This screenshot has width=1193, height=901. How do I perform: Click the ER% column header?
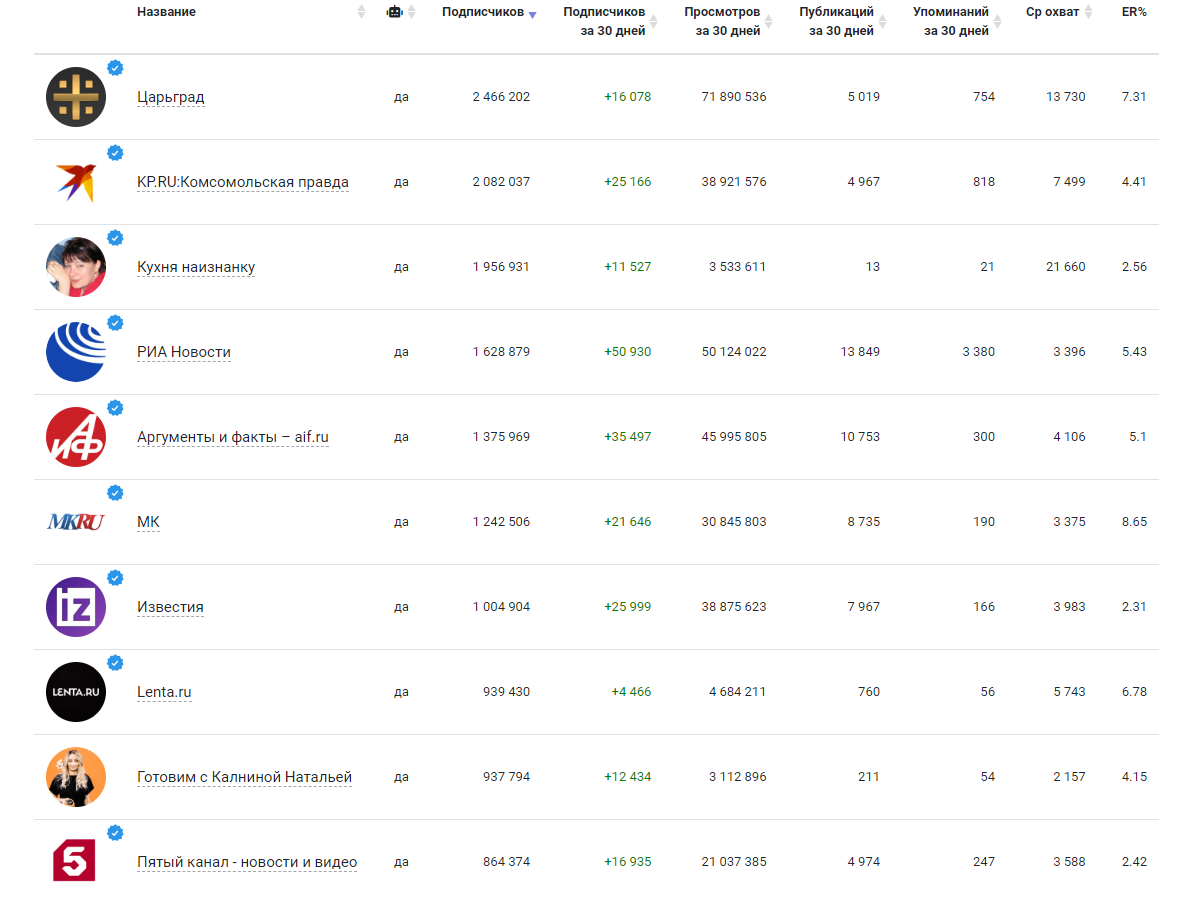[1134, 11]
